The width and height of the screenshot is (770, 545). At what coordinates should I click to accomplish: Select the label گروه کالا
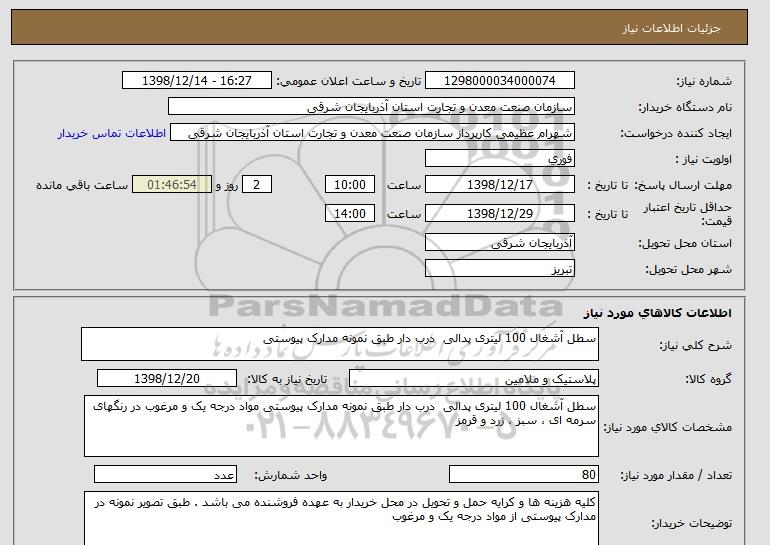pyautogui.click(x=708, y=379)
